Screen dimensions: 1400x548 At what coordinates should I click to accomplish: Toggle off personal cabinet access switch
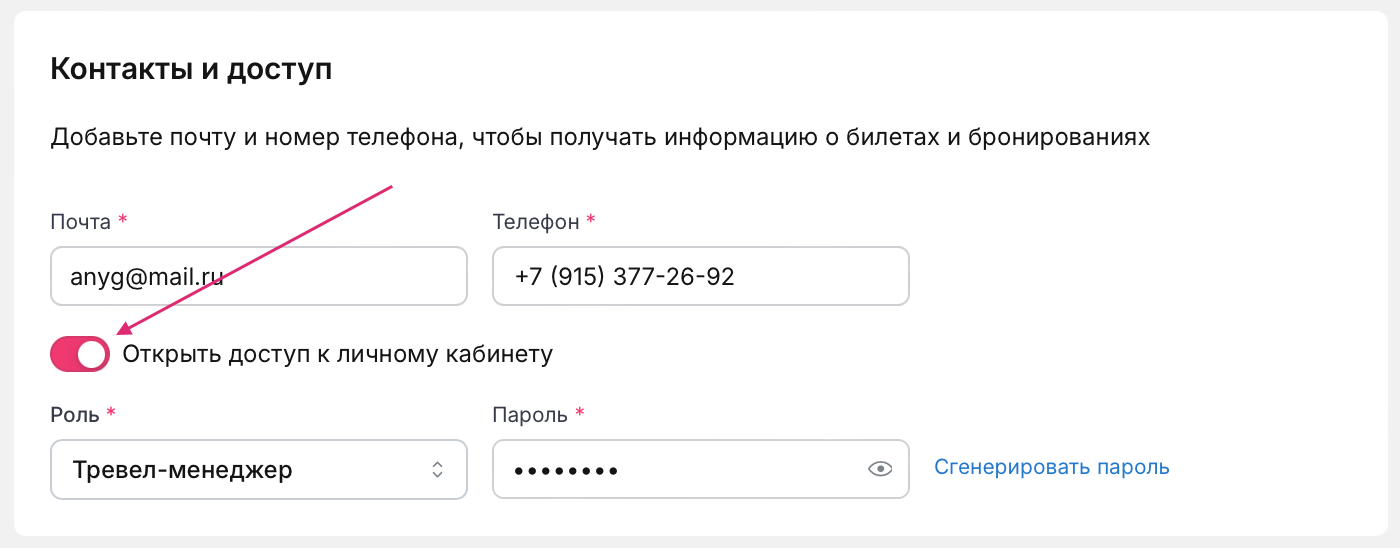tap(80, 354)
